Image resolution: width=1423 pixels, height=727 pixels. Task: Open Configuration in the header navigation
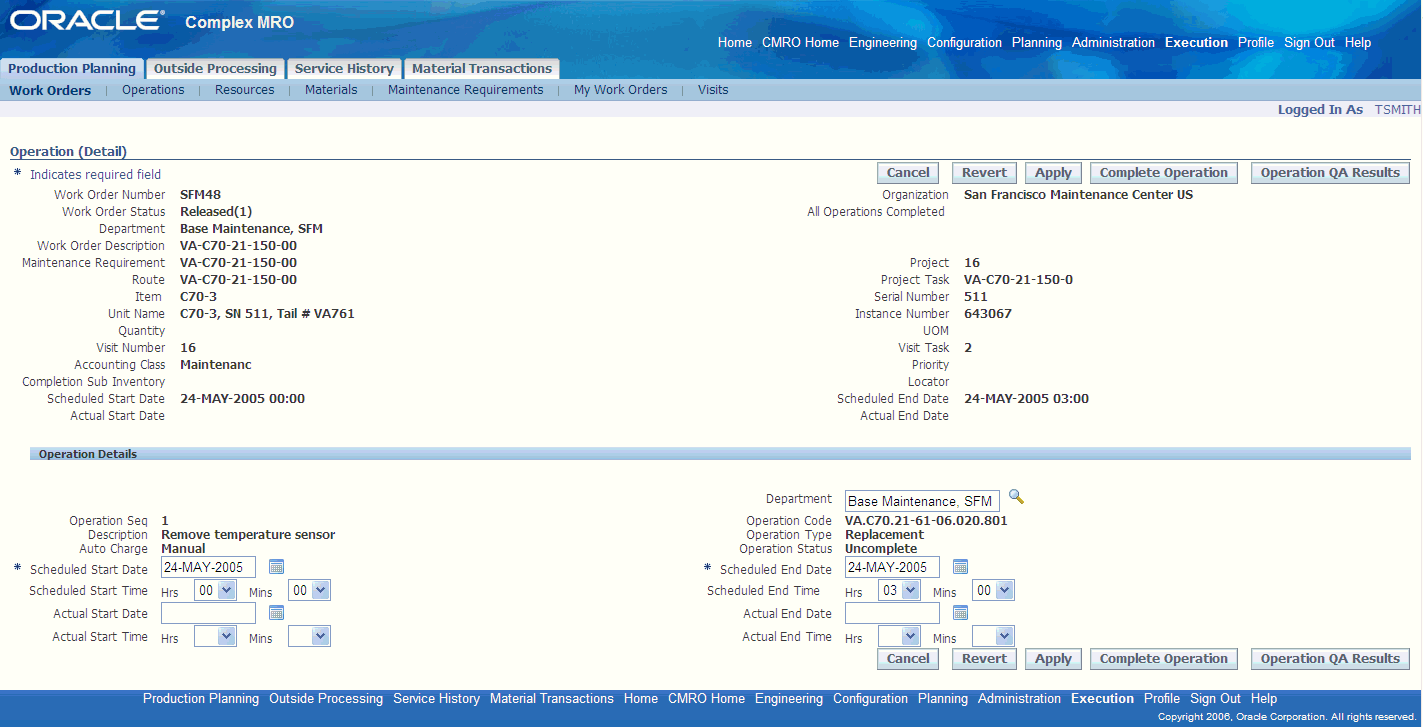point(964,43)
